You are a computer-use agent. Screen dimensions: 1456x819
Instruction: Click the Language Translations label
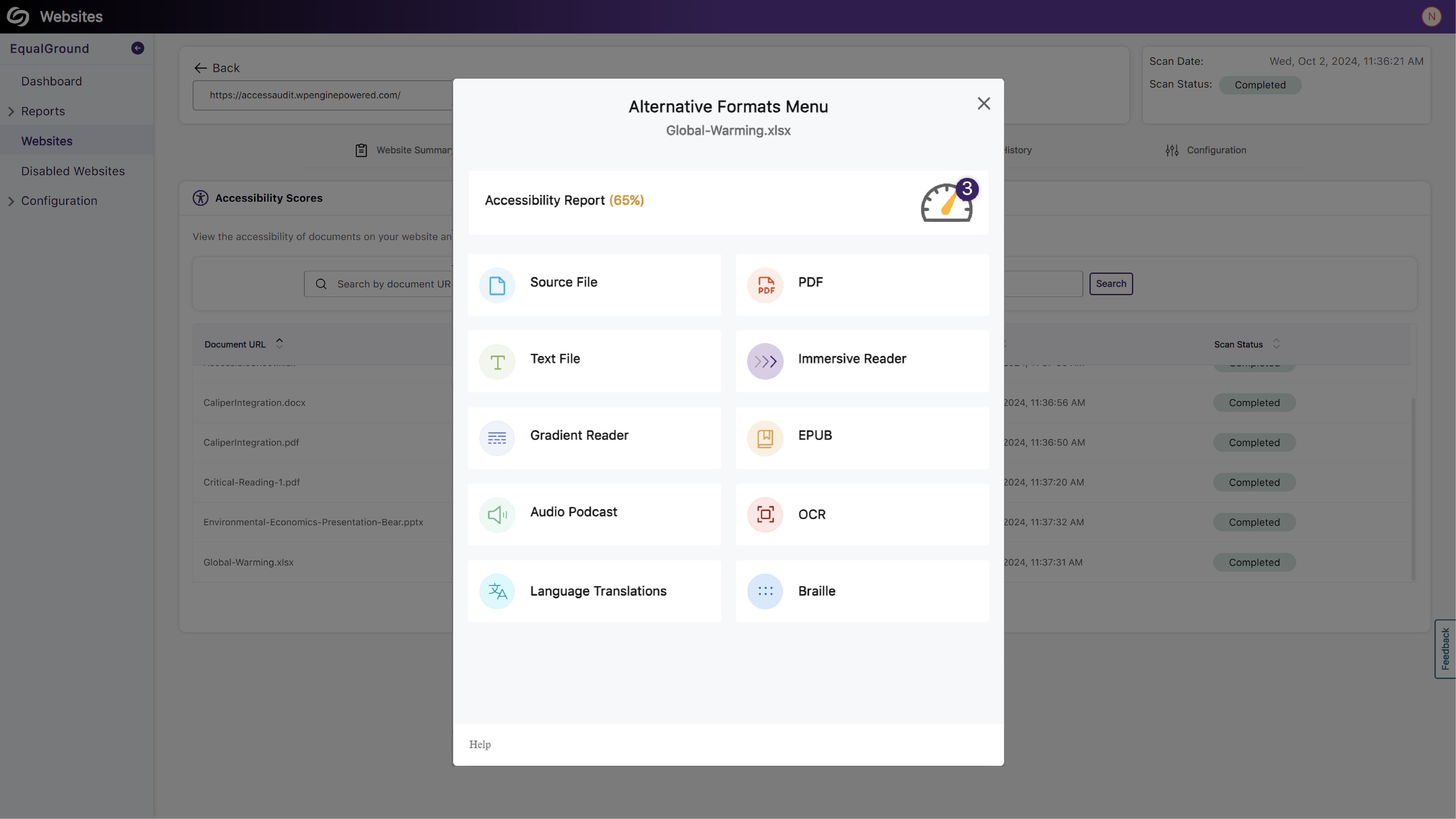point(598,591)
